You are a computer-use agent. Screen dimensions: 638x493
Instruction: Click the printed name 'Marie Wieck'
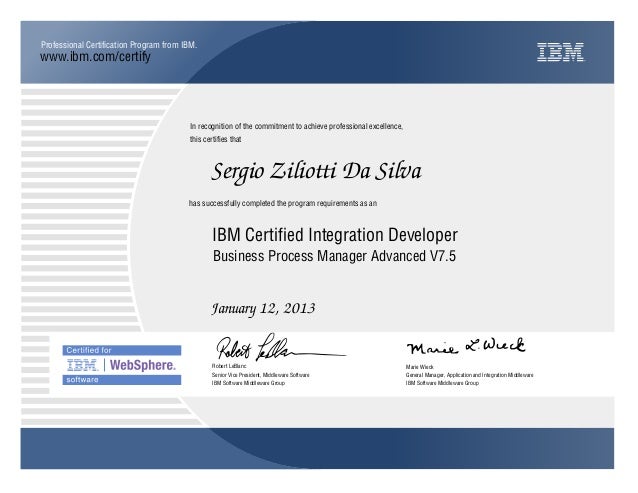tap(420, 367)
